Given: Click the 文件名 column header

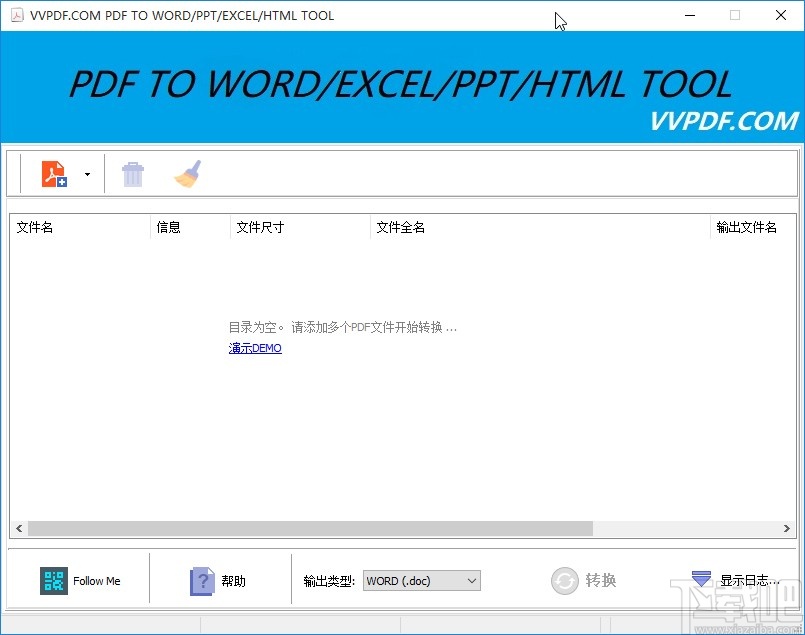Looking at the screenshot, I should click(34, 227).
